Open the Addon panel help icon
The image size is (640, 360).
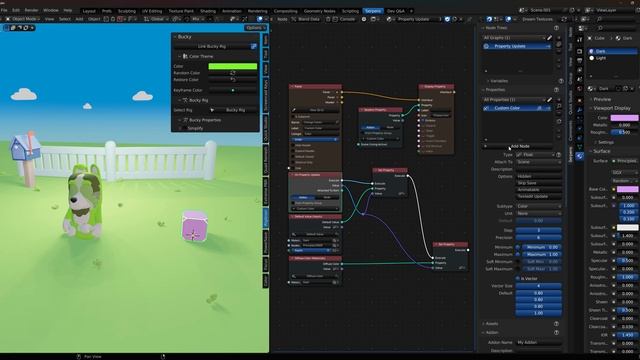556,333
